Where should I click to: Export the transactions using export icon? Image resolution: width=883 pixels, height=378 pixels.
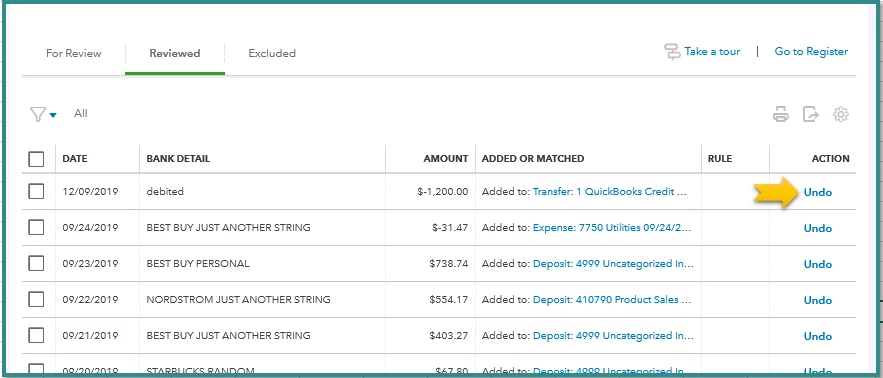tap(810, 114)
